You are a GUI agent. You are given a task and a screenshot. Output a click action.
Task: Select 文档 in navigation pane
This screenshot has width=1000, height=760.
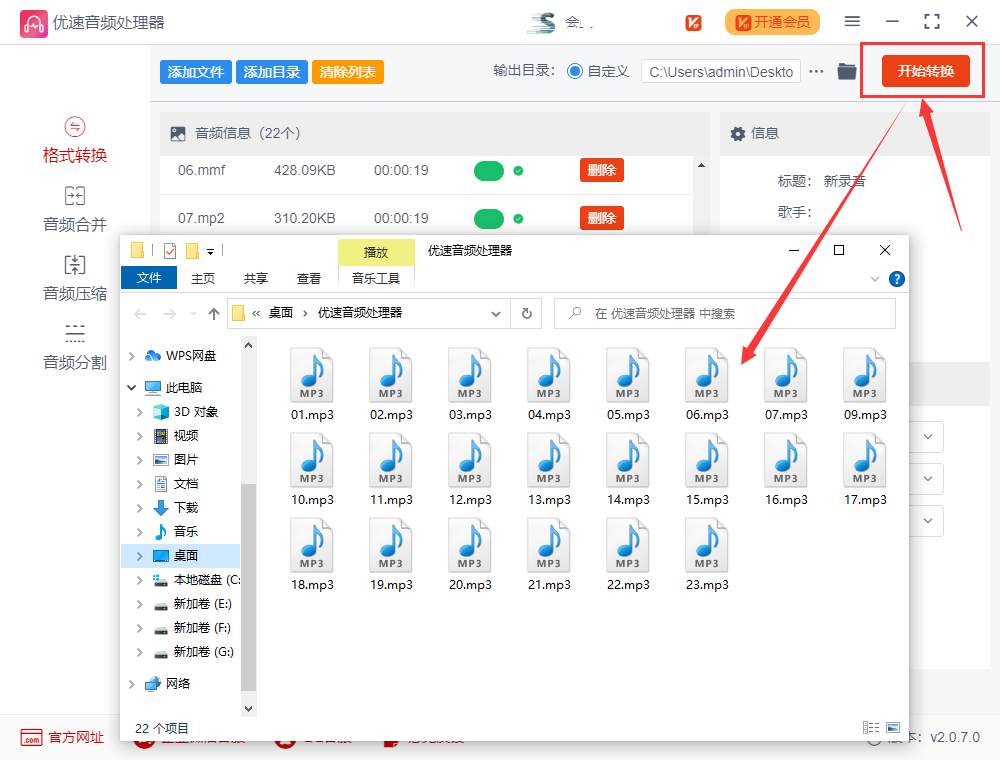(x=186, y=484)
